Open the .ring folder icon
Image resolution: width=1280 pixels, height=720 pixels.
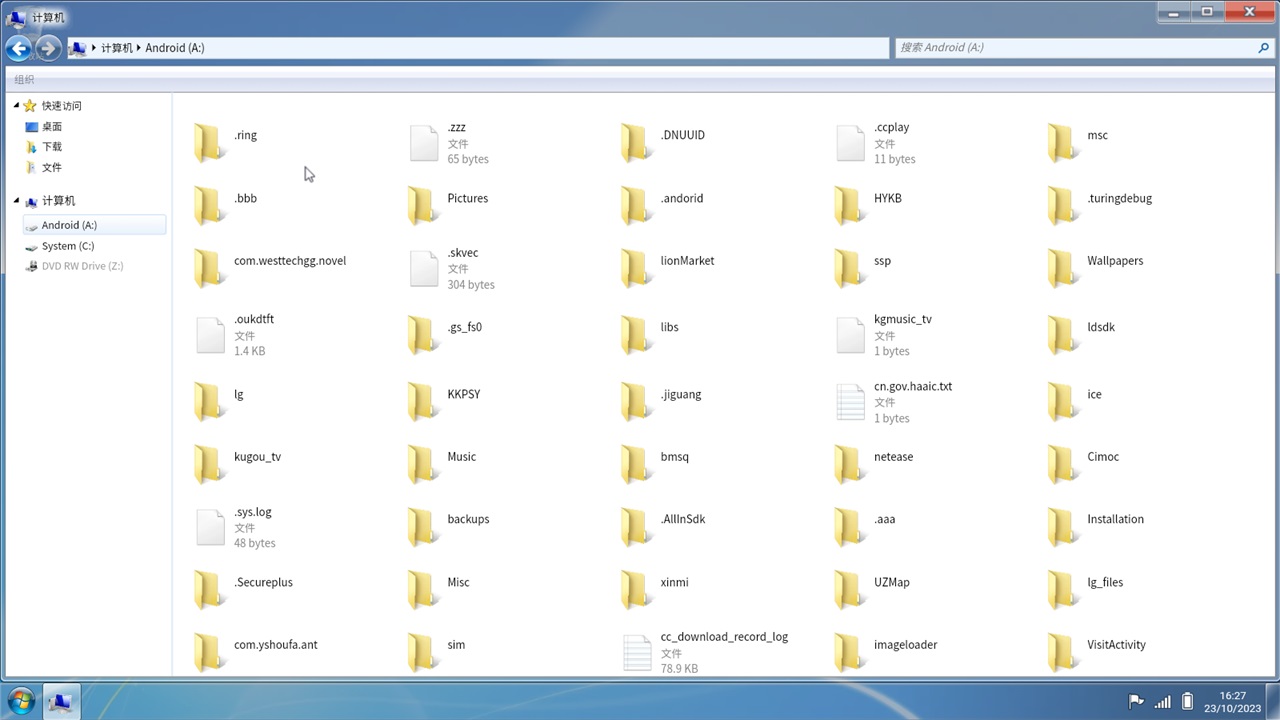coord(209,143)
